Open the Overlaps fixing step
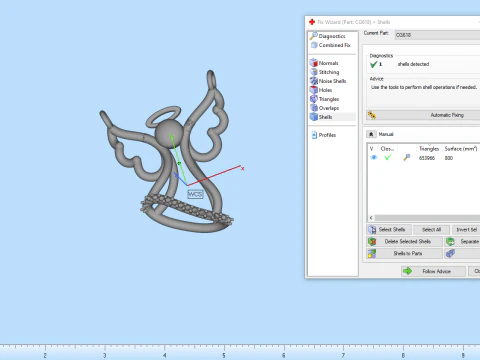480x360 pixels. (325, 108)
